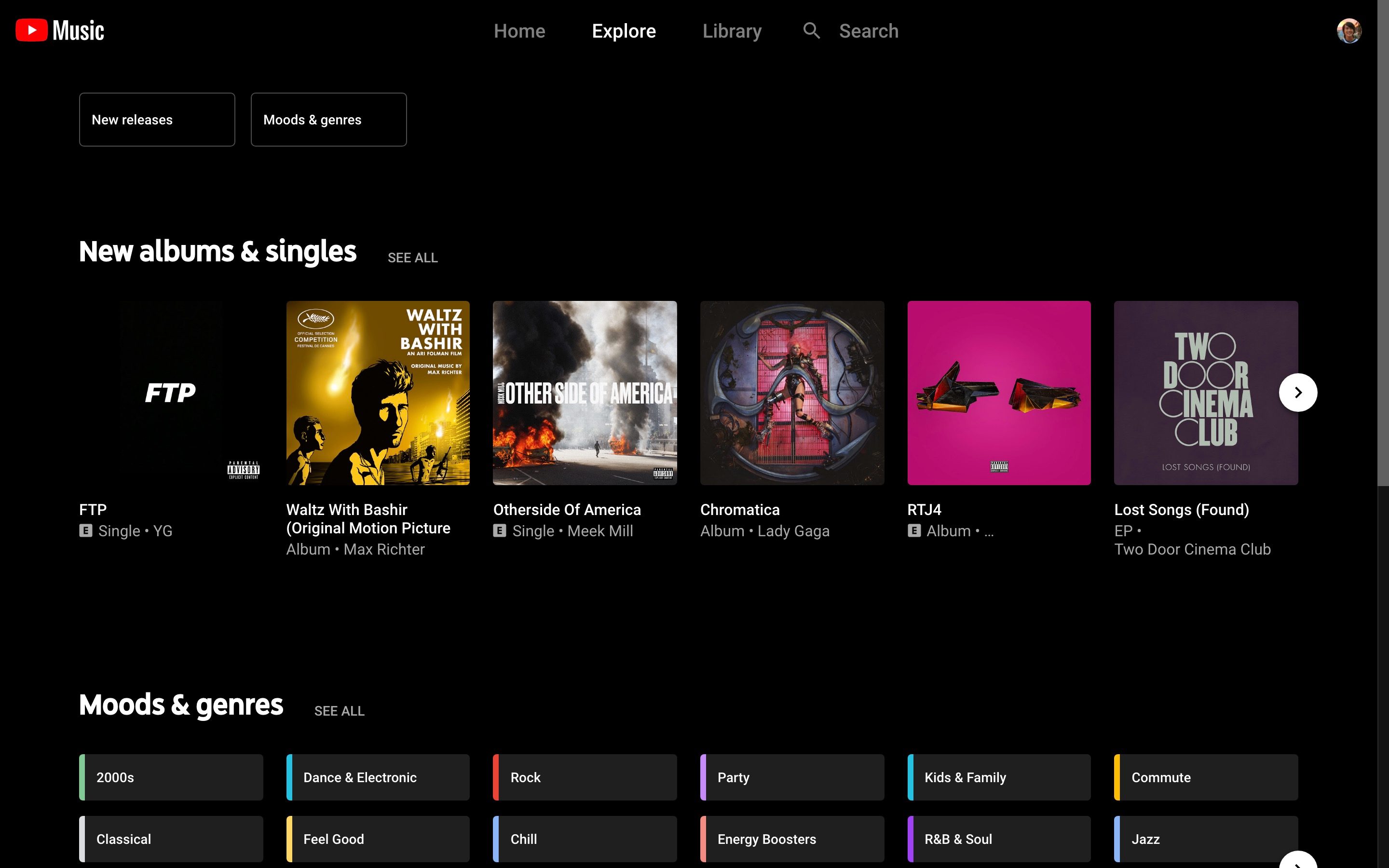Select the Classical genre tile

(171, 839)
